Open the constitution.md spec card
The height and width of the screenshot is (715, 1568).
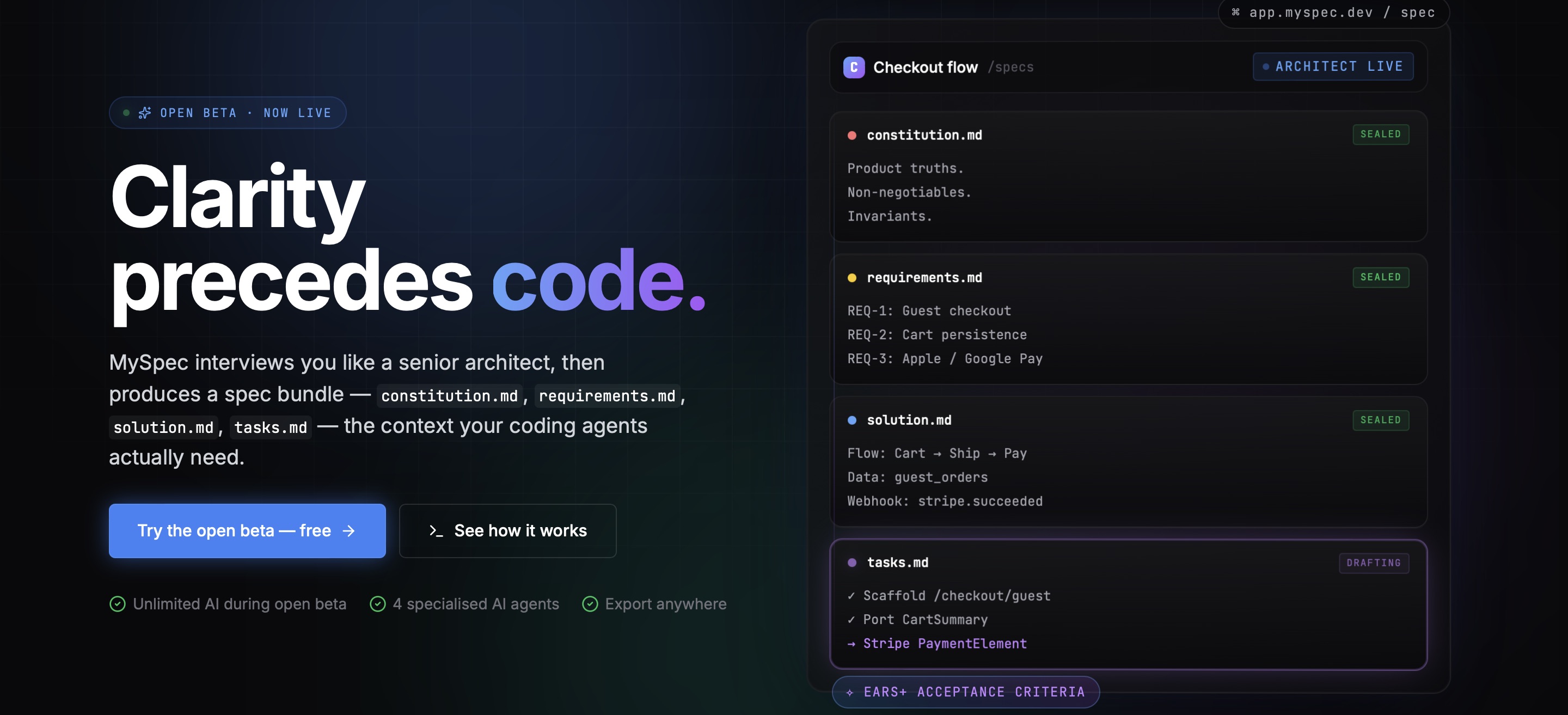tap(1129, 176)
